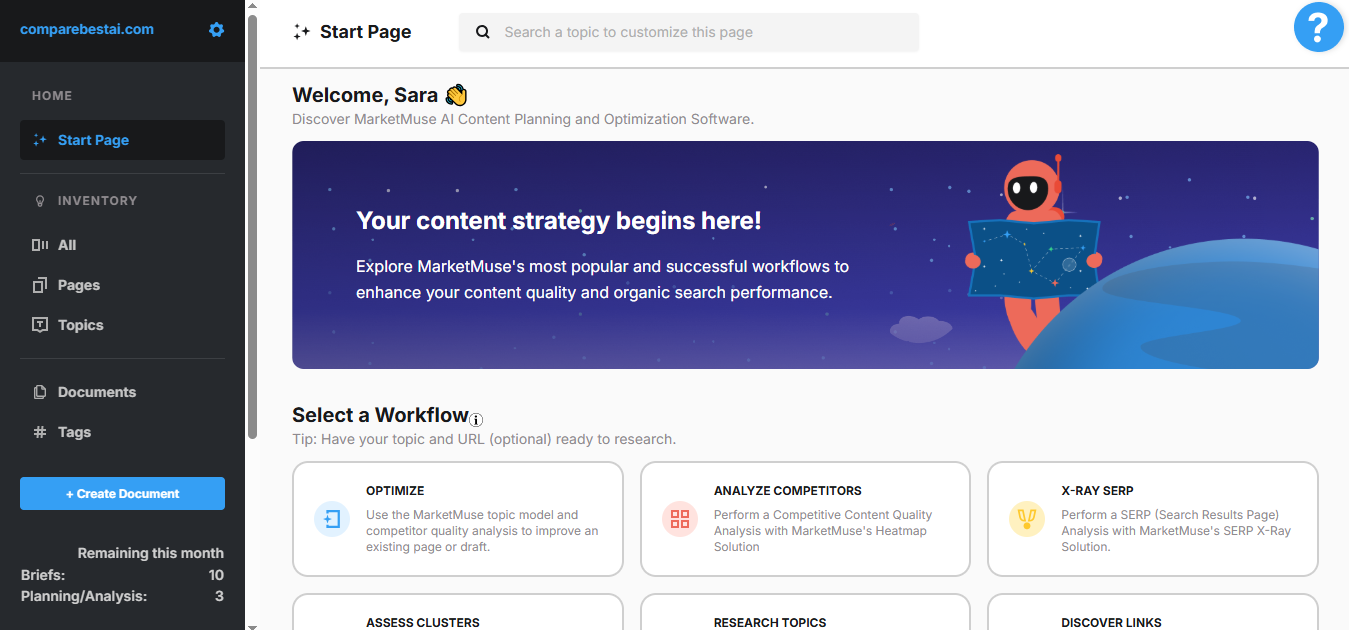Click the Inventory lightbulb icon
1349x630 pixels.
[40, 201]
